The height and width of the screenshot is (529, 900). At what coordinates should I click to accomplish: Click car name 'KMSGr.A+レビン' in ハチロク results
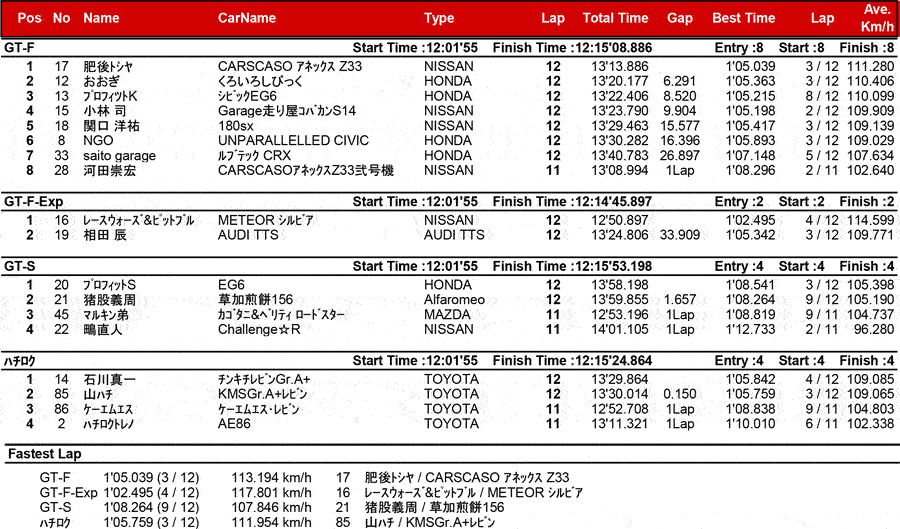[x=262, y=394]
